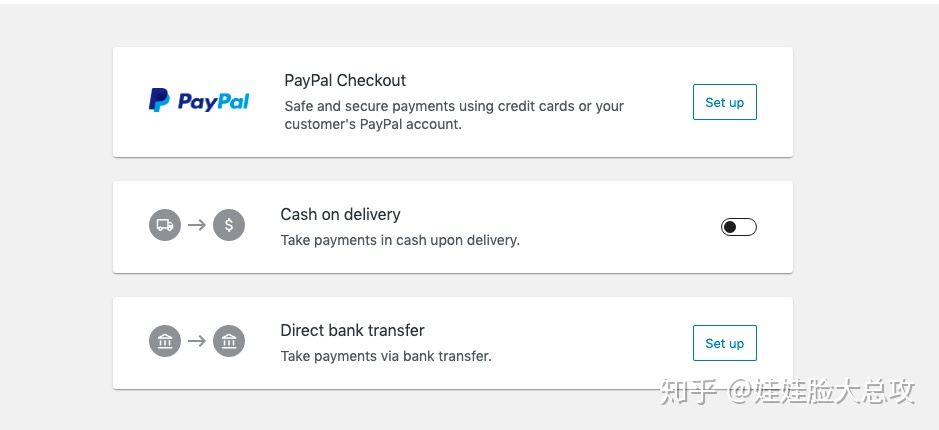
Task: Click the arrow between the two bank icons
Action: 196,341
